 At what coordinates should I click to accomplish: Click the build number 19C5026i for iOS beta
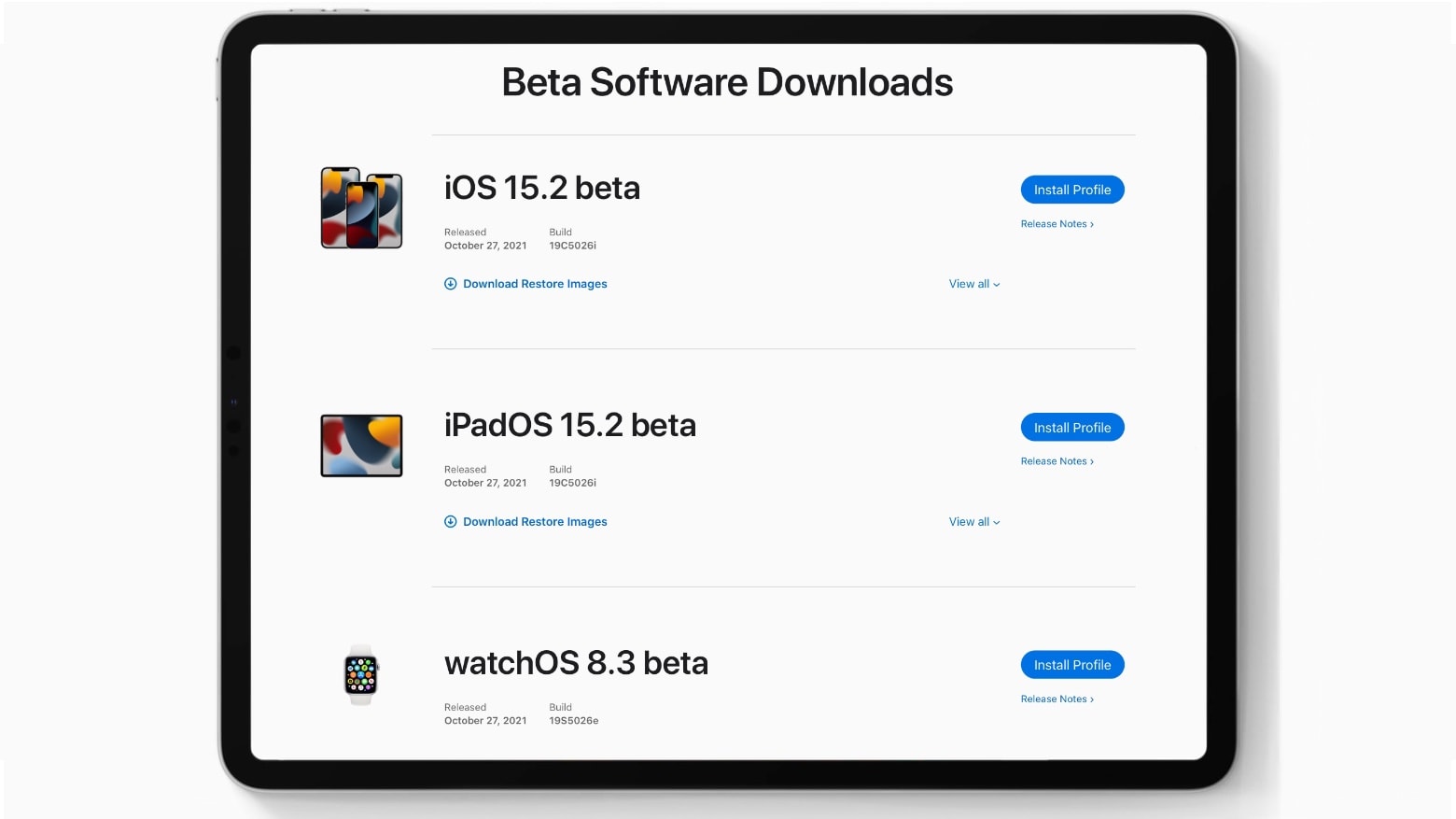click(572, 245)
